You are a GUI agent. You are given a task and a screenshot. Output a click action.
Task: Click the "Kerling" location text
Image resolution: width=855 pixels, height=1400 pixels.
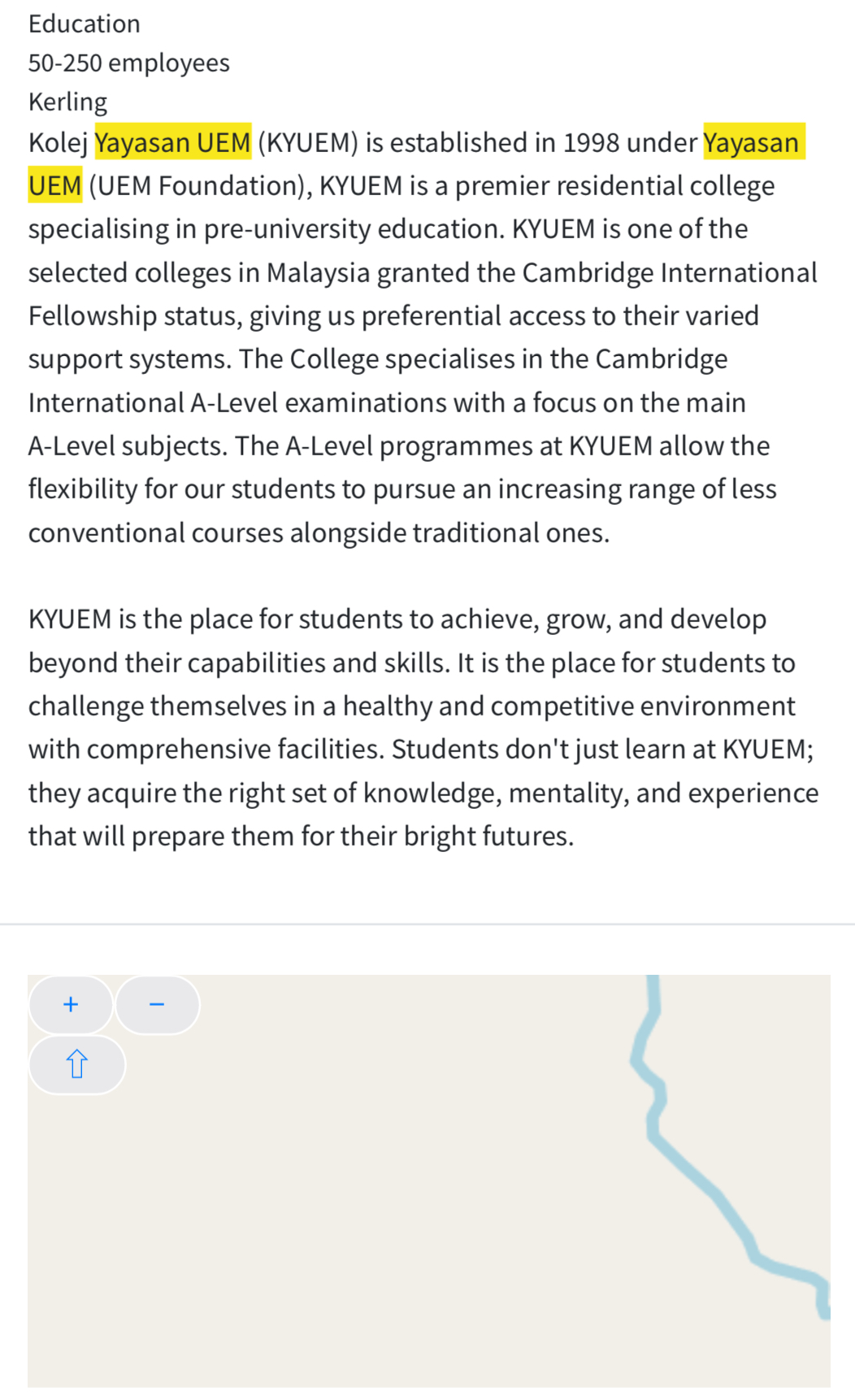click(x=68, y=102)
